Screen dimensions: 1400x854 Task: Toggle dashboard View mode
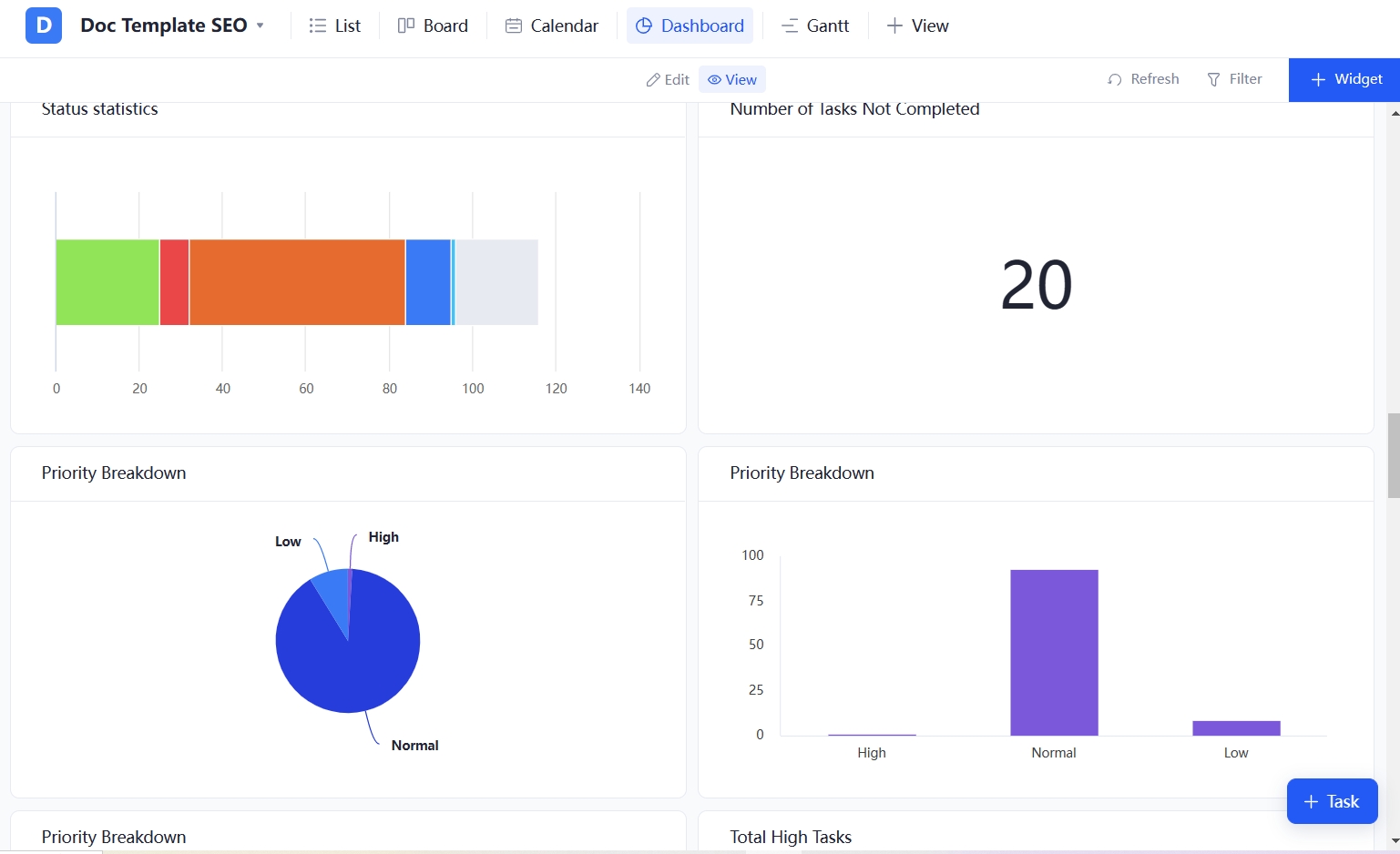click(x=732, y=80)
